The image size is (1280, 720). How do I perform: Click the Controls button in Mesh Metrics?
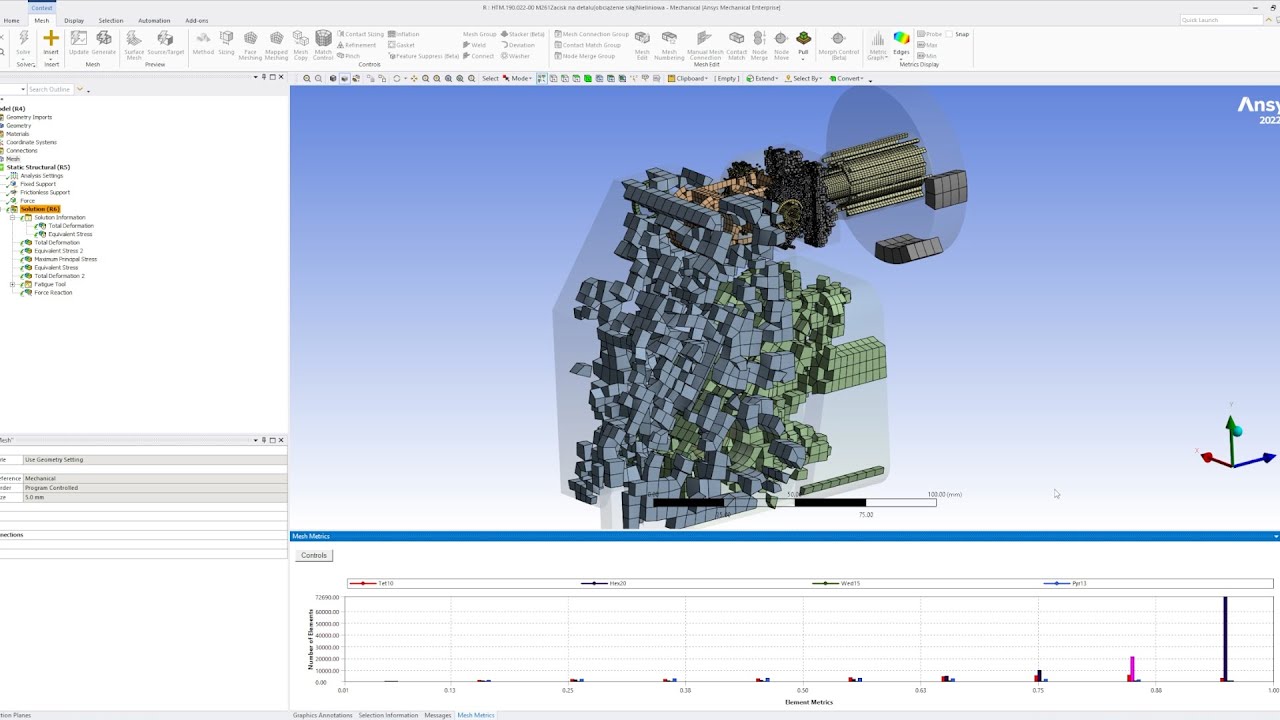pos(314,555)
